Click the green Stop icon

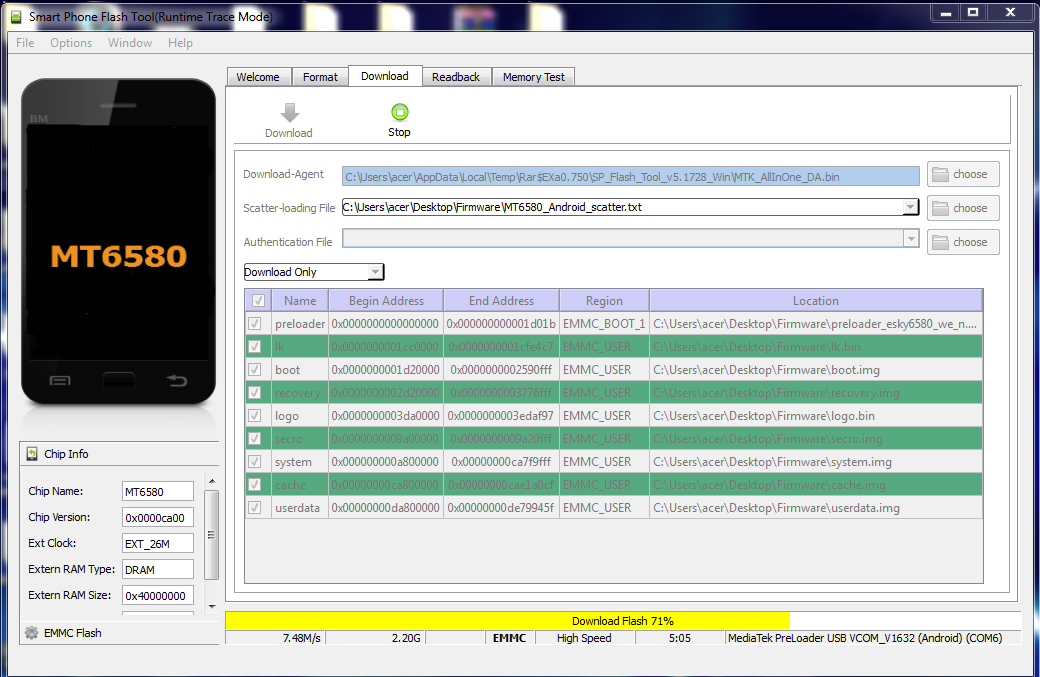tap(399, 111)
